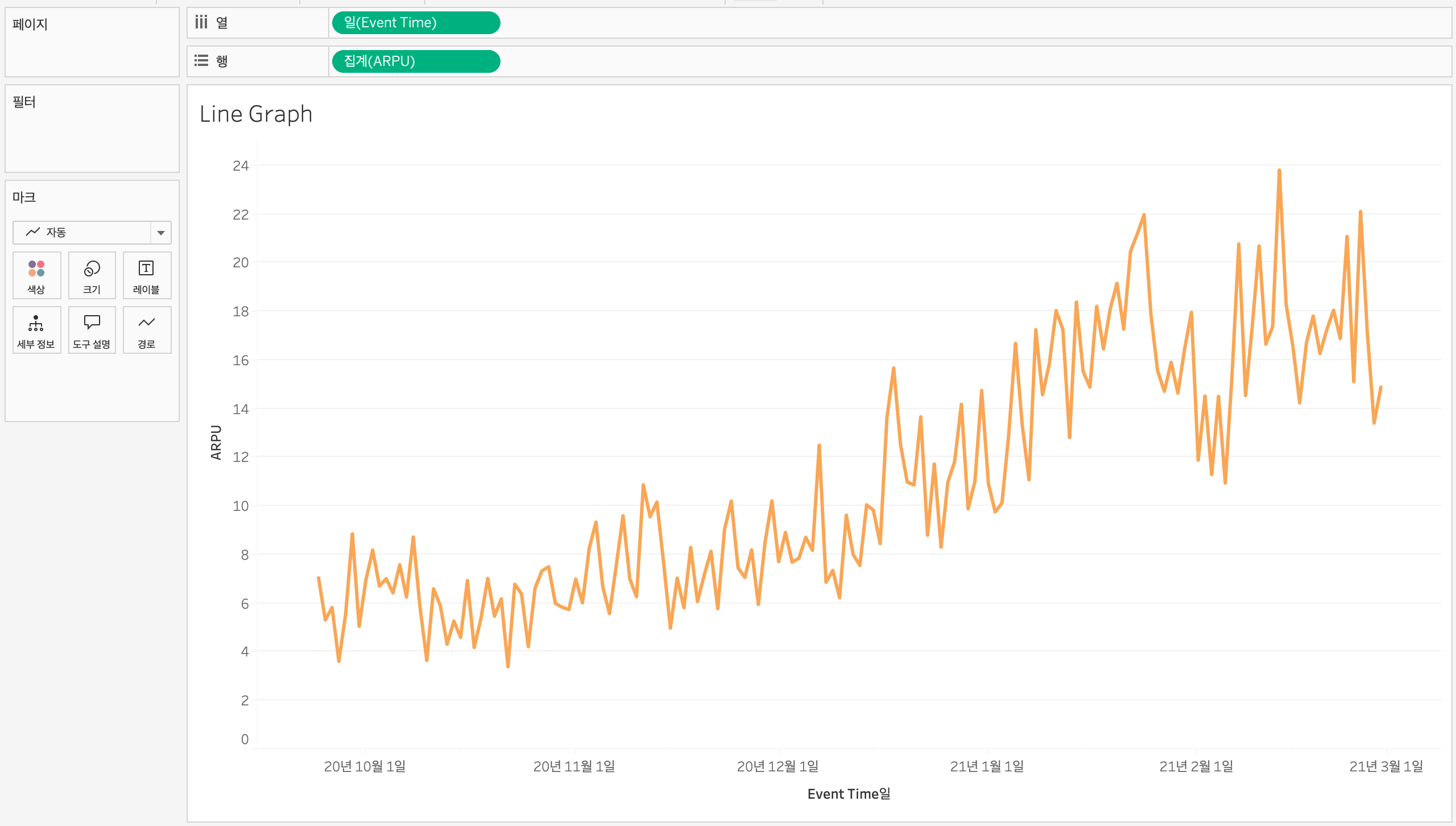The height and width of the screenshot is (826, 1456).
Task: Click the 행 shelf label
Action: pos(222,61)
